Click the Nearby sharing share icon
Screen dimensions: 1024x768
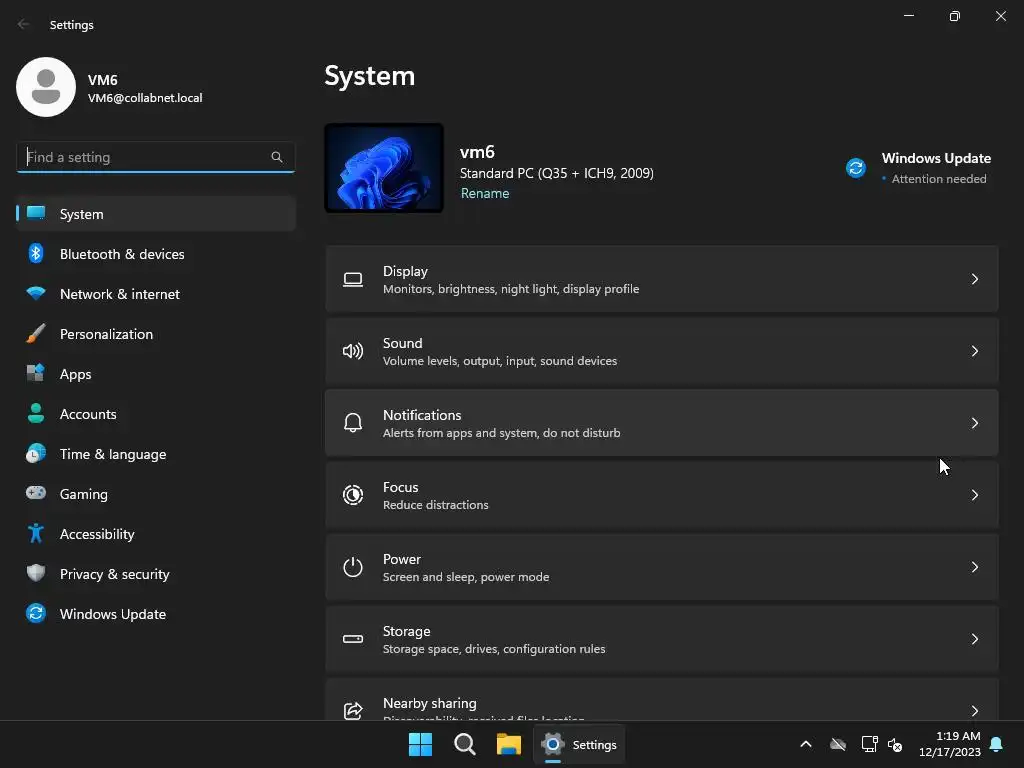353,710
